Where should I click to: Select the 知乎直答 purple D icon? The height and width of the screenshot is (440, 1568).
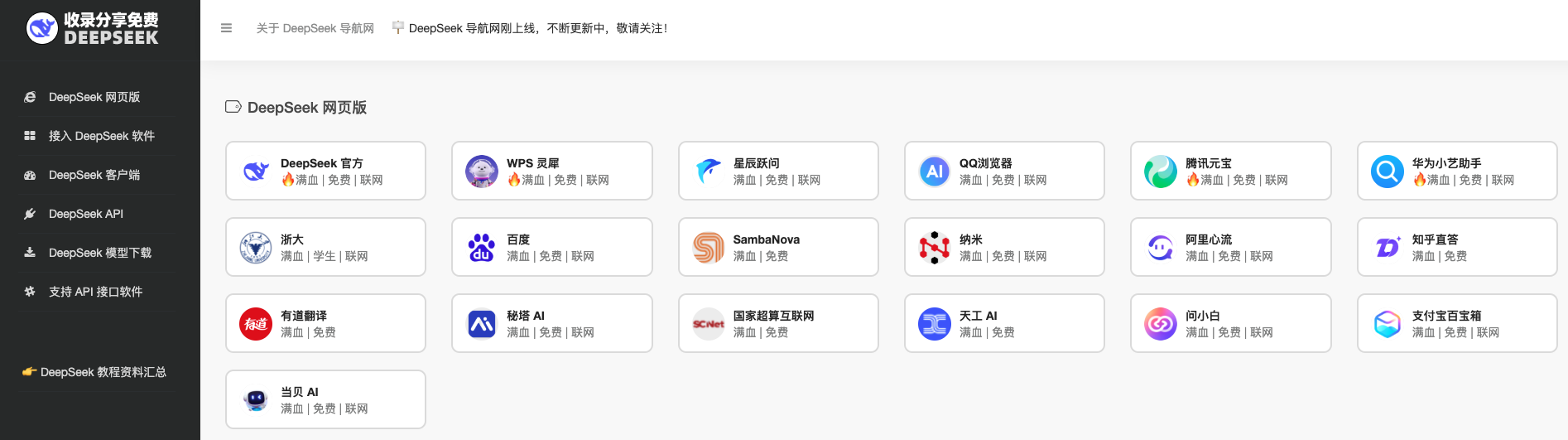coord(1387,248)
